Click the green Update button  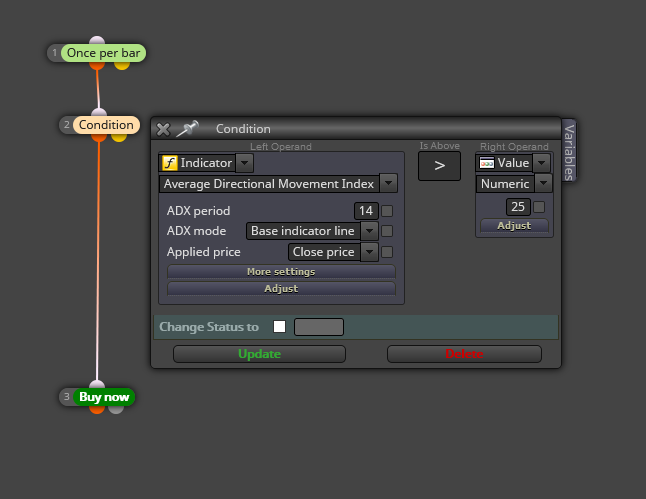coord(259,354)
